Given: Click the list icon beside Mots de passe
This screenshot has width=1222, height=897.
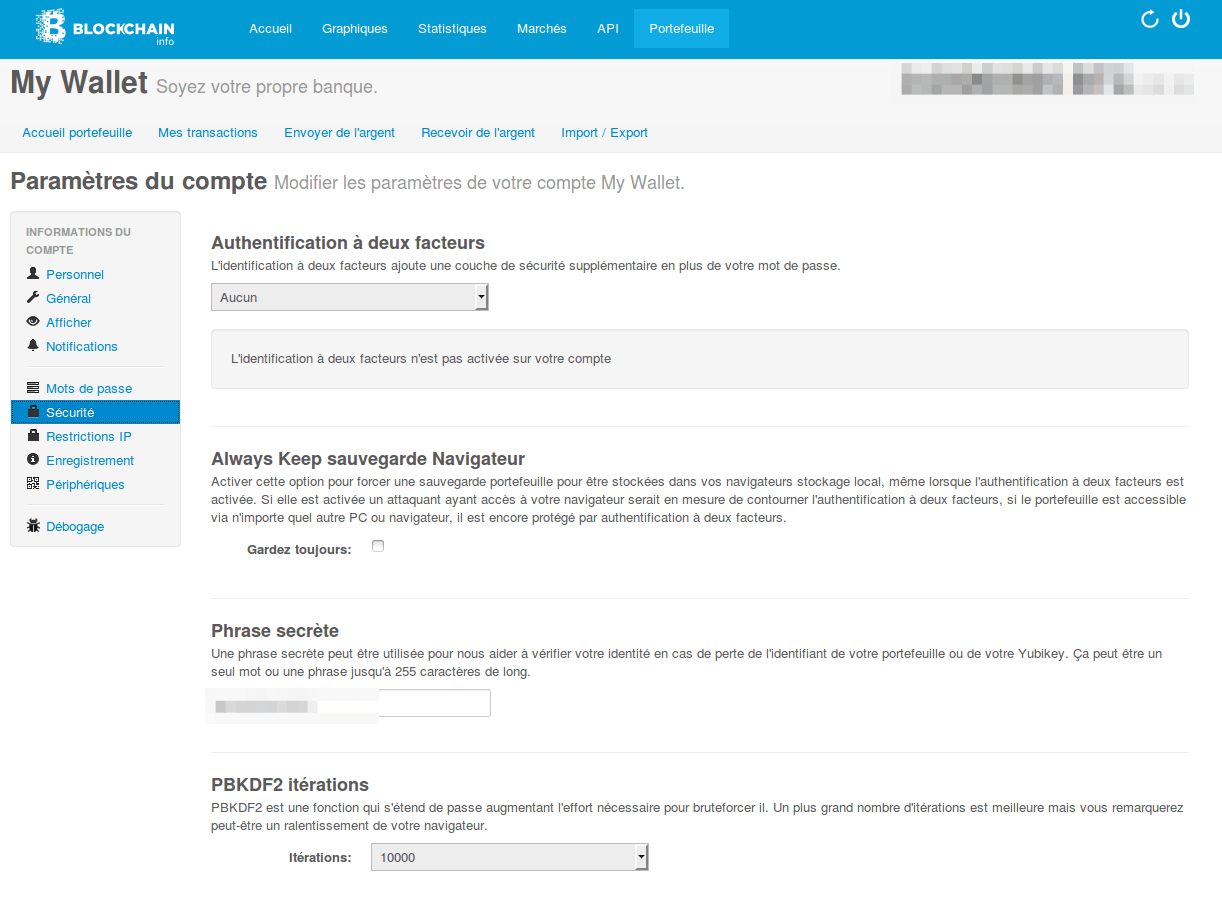Looking at the screenshot, I should tap(33, 387).
